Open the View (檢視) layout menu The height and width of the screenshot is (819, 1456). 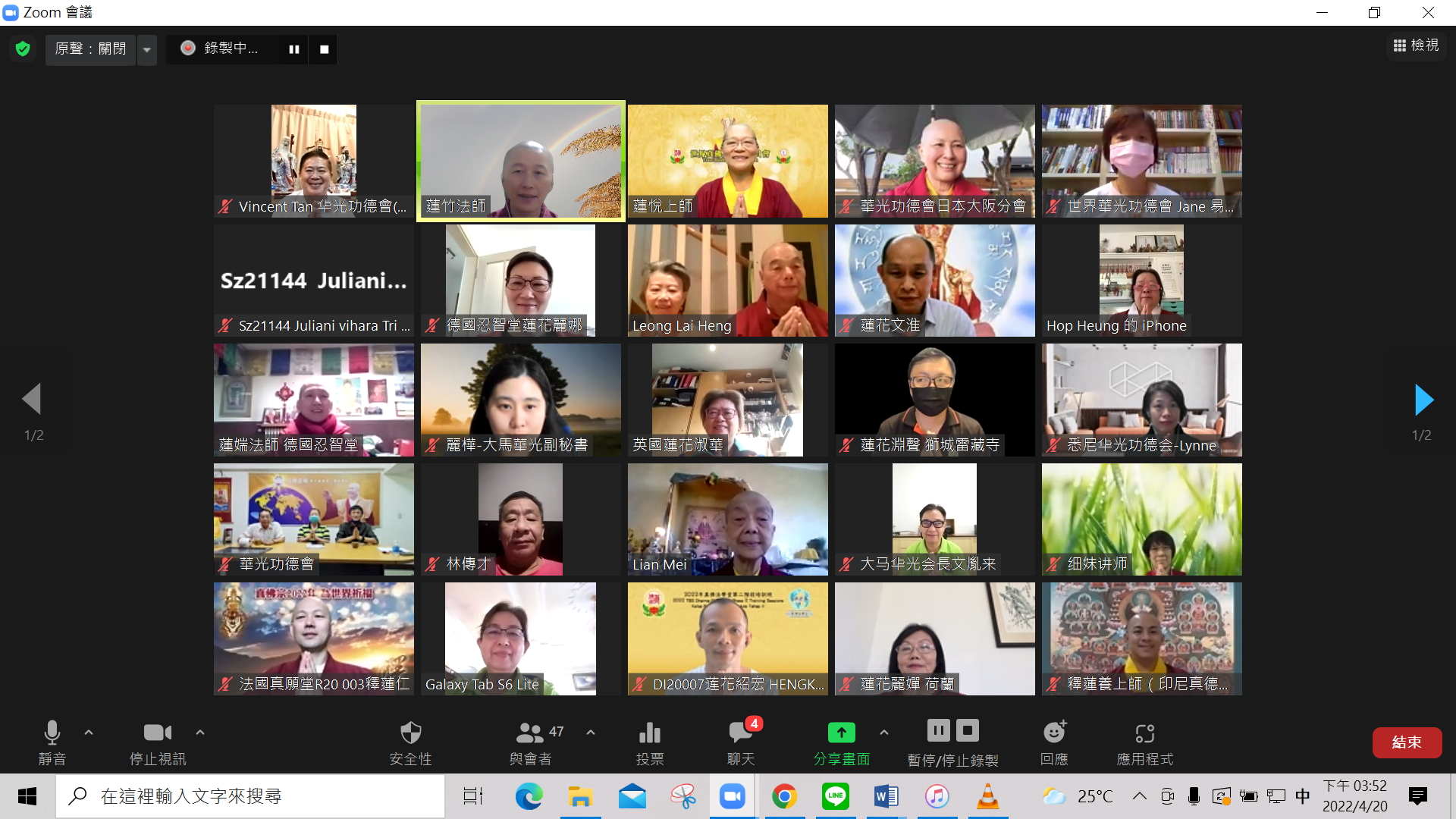point(1416,45)
